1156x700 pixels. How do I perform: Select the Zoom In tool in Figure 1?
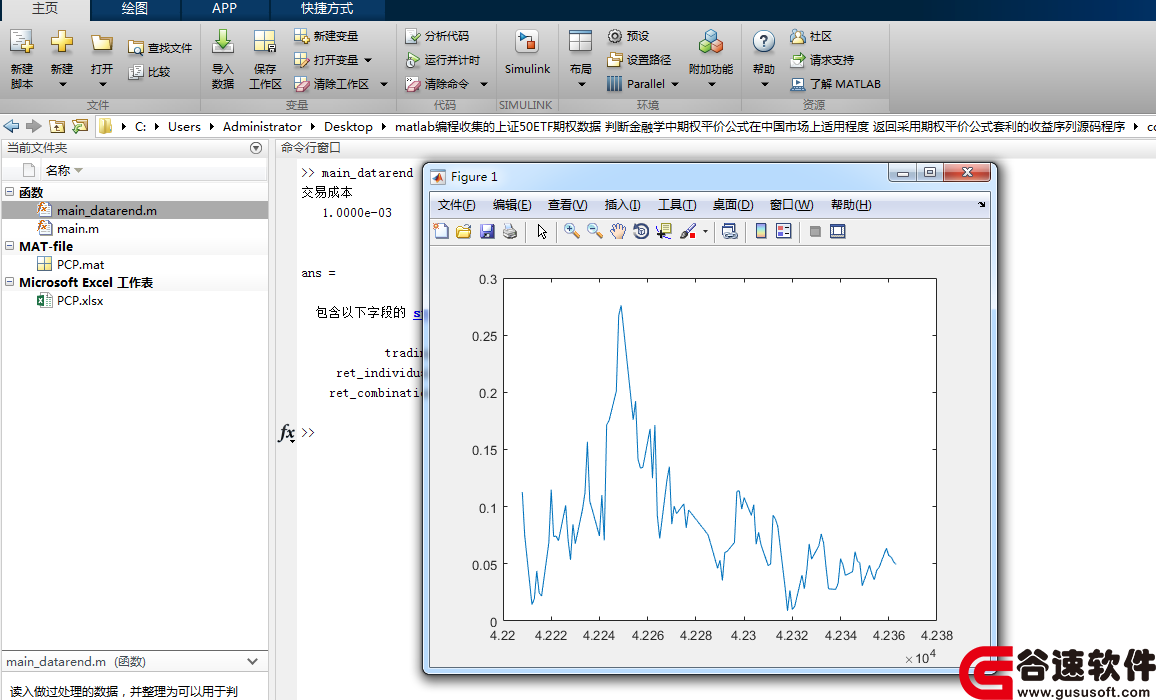[x=571, y=232]
